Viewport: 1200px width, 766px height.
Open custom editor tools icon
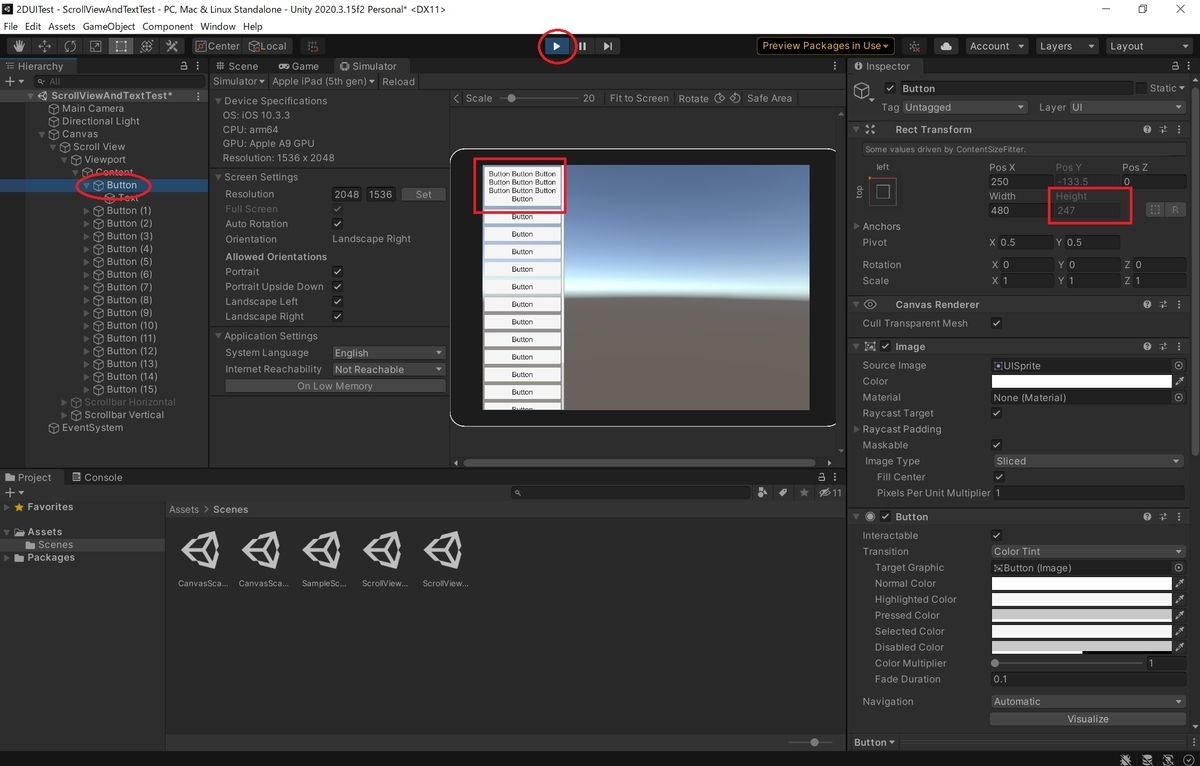click(172, 46)
